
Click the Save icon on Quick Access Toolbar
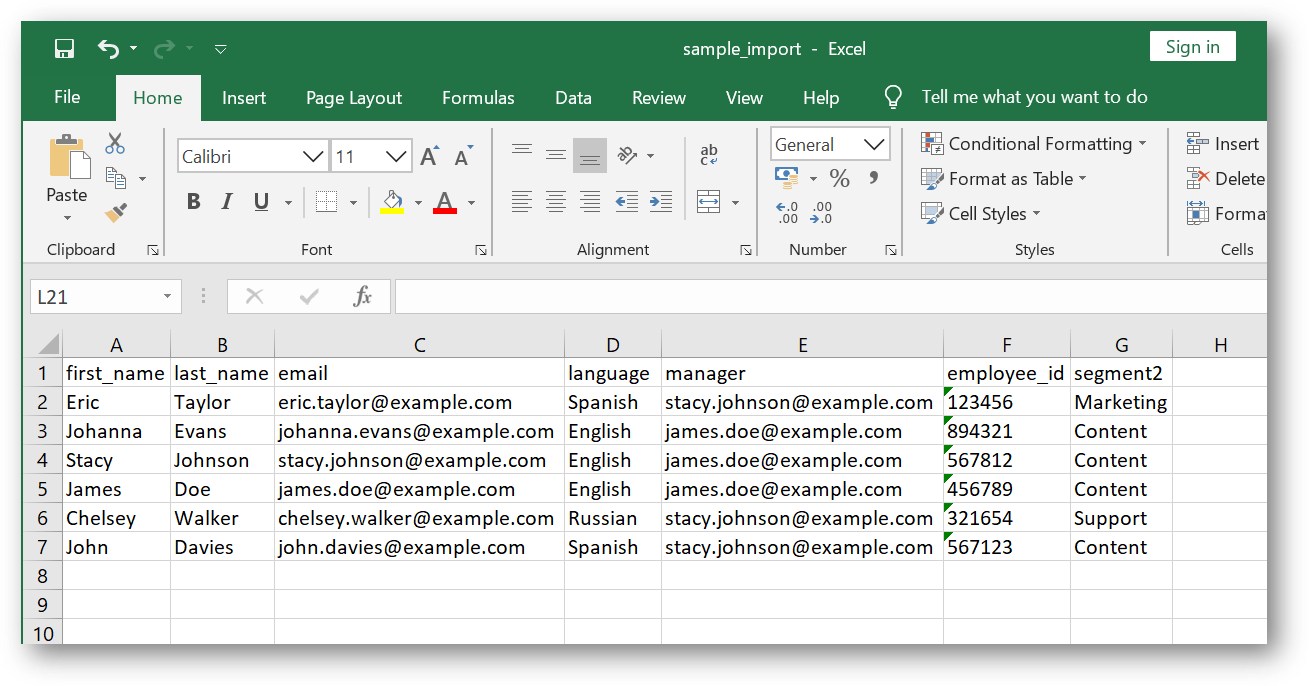[x=64, y=48]
